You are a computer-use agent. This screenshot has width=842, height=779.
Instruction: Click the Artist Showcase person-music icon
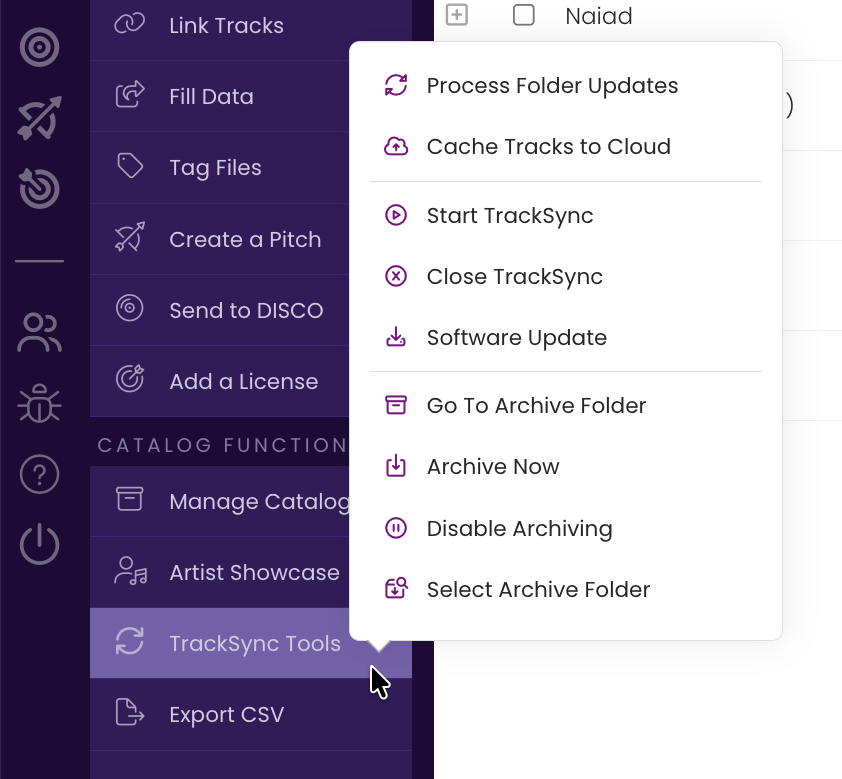tap(130, 571)
